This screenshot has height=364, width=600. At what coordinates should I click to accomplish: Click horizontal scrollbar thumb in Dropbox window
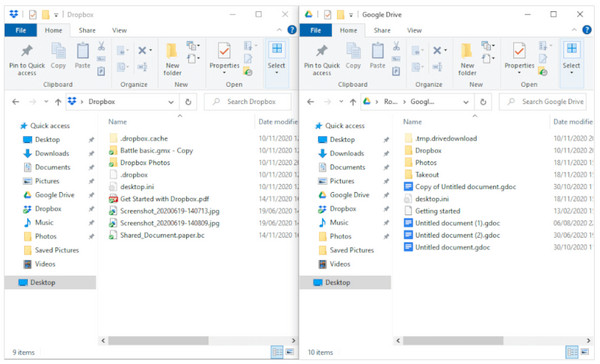click(158, 340)
